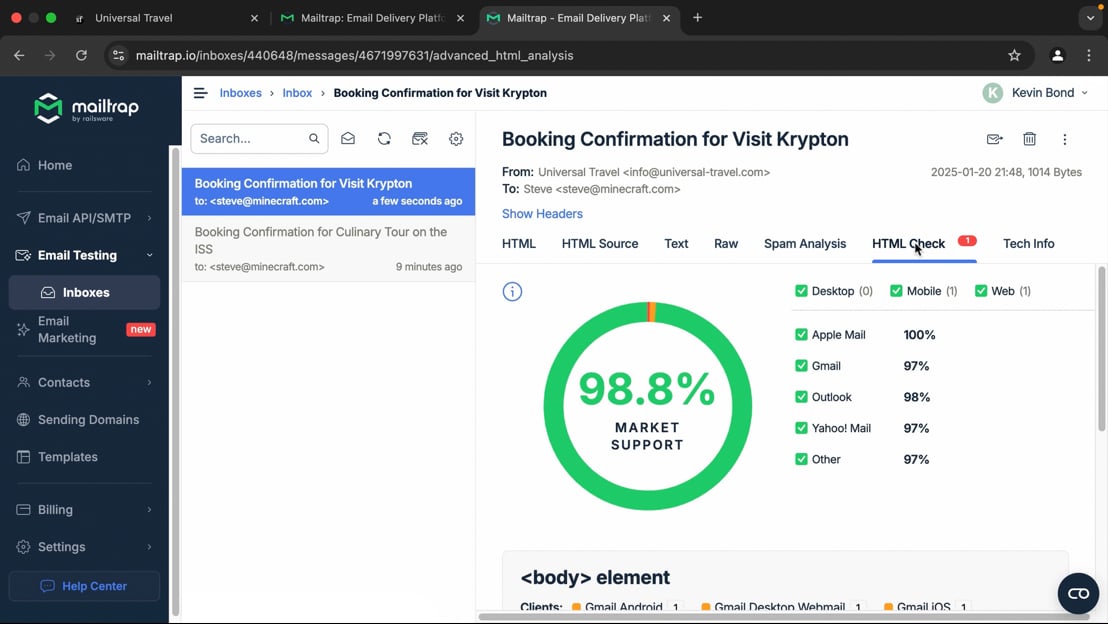Expand the Email API/SMTP sidebar section
This screenshot has height=624, width=1108.
[85, 218]
